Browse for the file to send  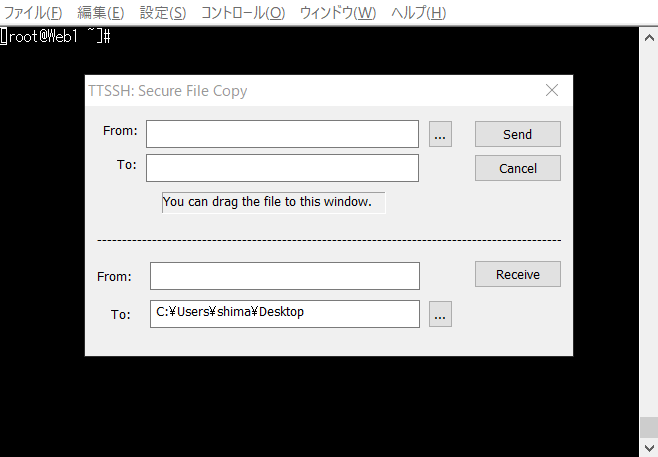tap(440, 134)
